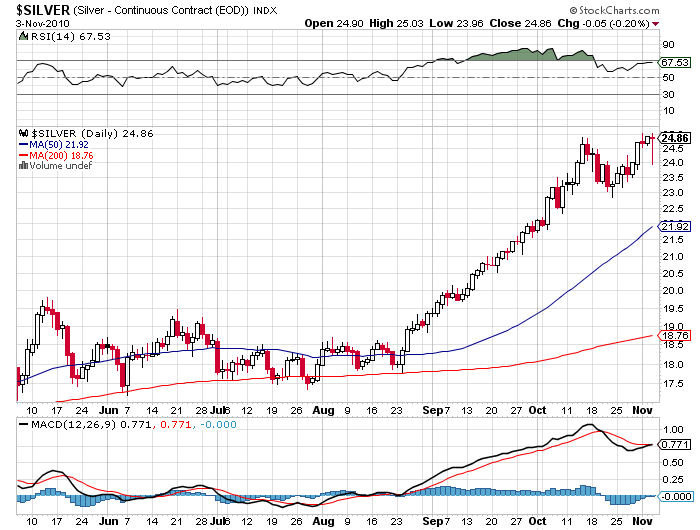Screen dimensions: 700x530
Task: Click the RSI(14) 67.53 indicator label
Action: tap(71, 36)
